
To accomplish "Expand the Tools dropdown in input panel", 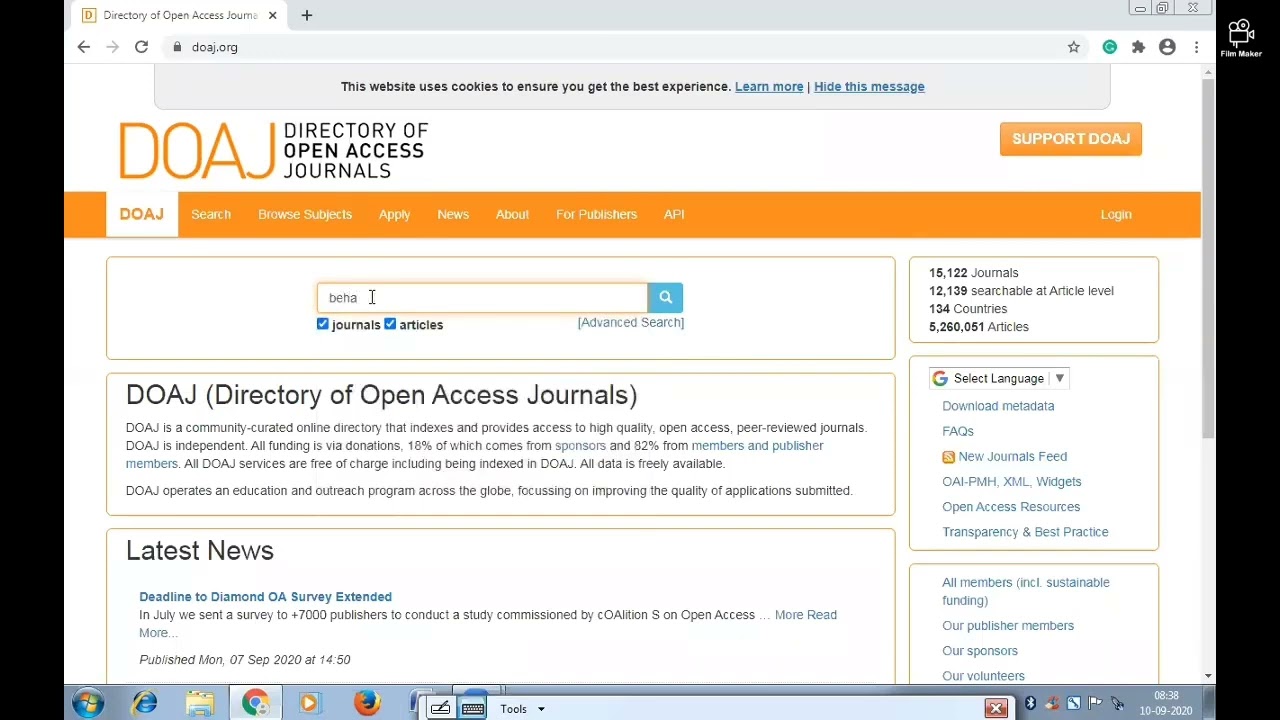I will coord(523,709).
